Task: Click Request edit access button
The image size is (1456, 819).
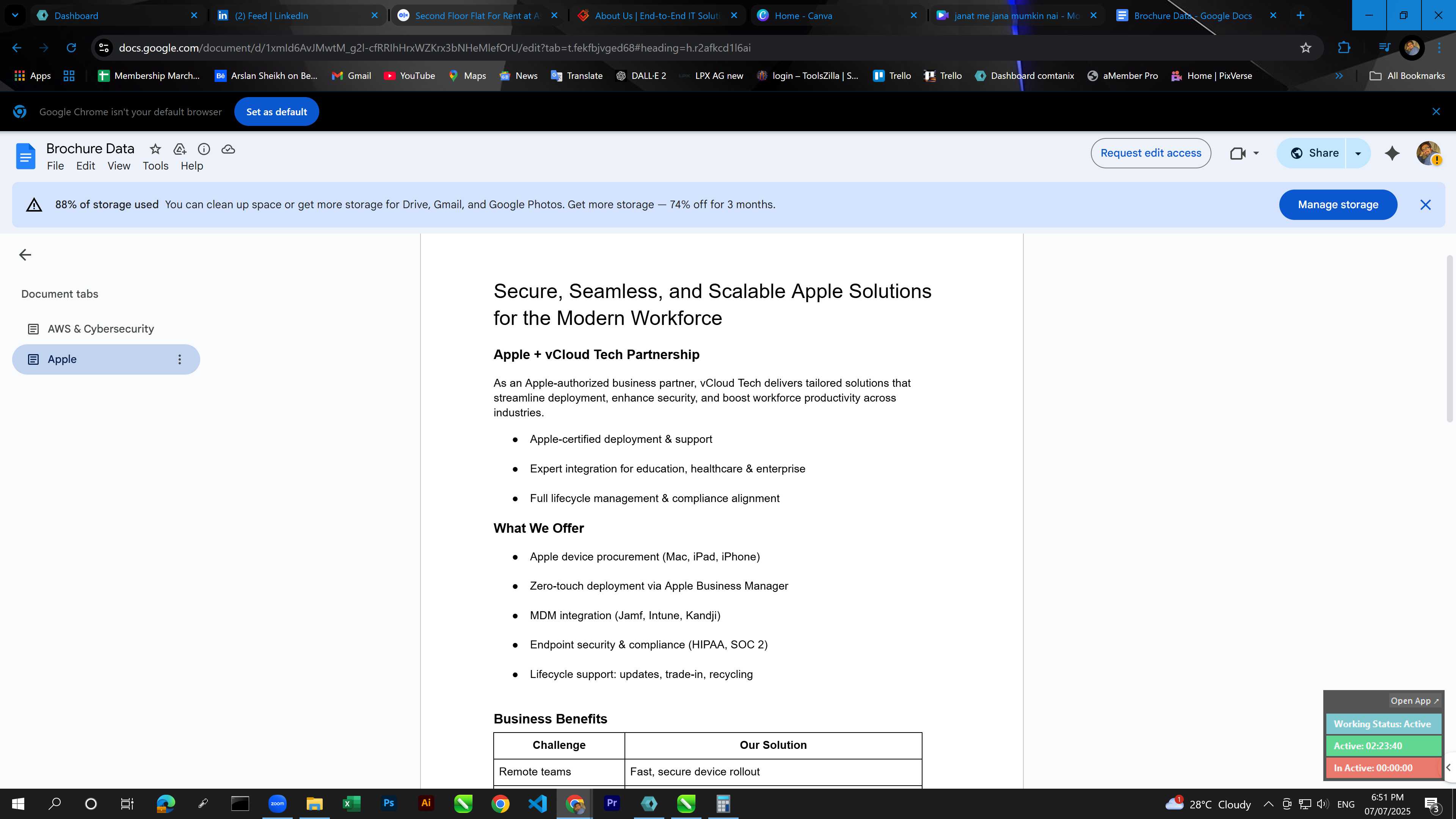Action: 1151,153
